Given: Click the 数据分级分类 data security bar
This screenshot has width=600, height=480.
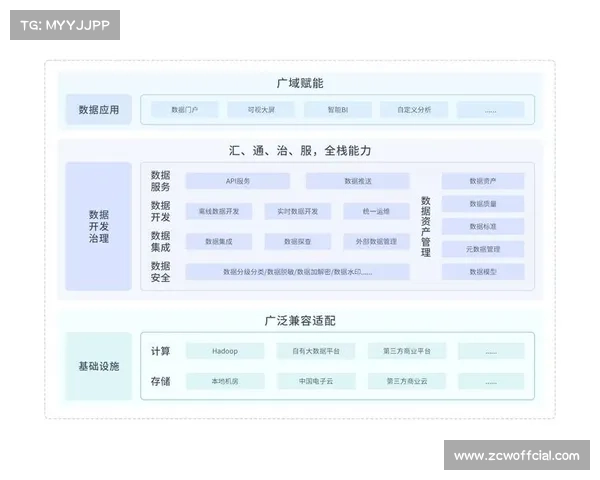Looking at the screenshot, I should click(298, 272).
